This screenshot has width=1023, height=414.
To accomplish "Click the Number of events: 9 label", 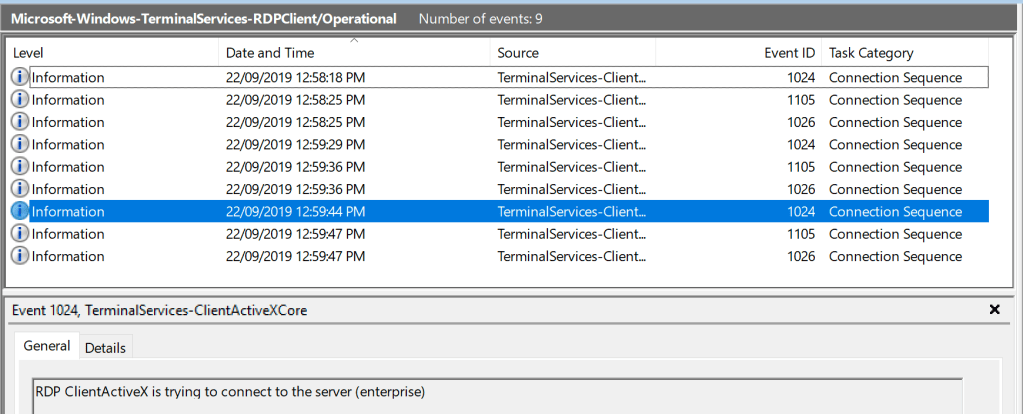I will point(480,18).
